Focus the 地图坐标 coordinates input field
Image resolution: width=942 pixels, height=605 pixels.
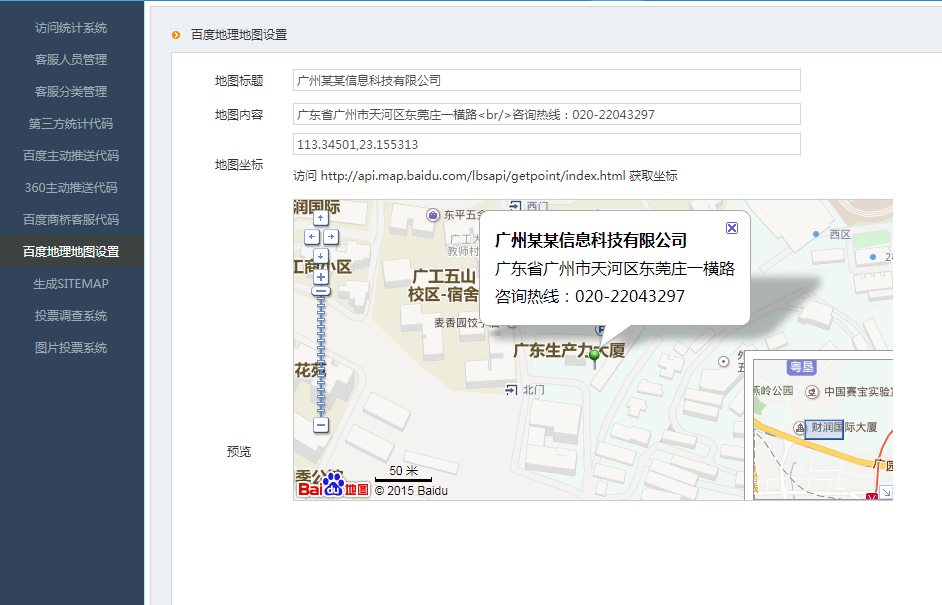(x=547, y=144)
